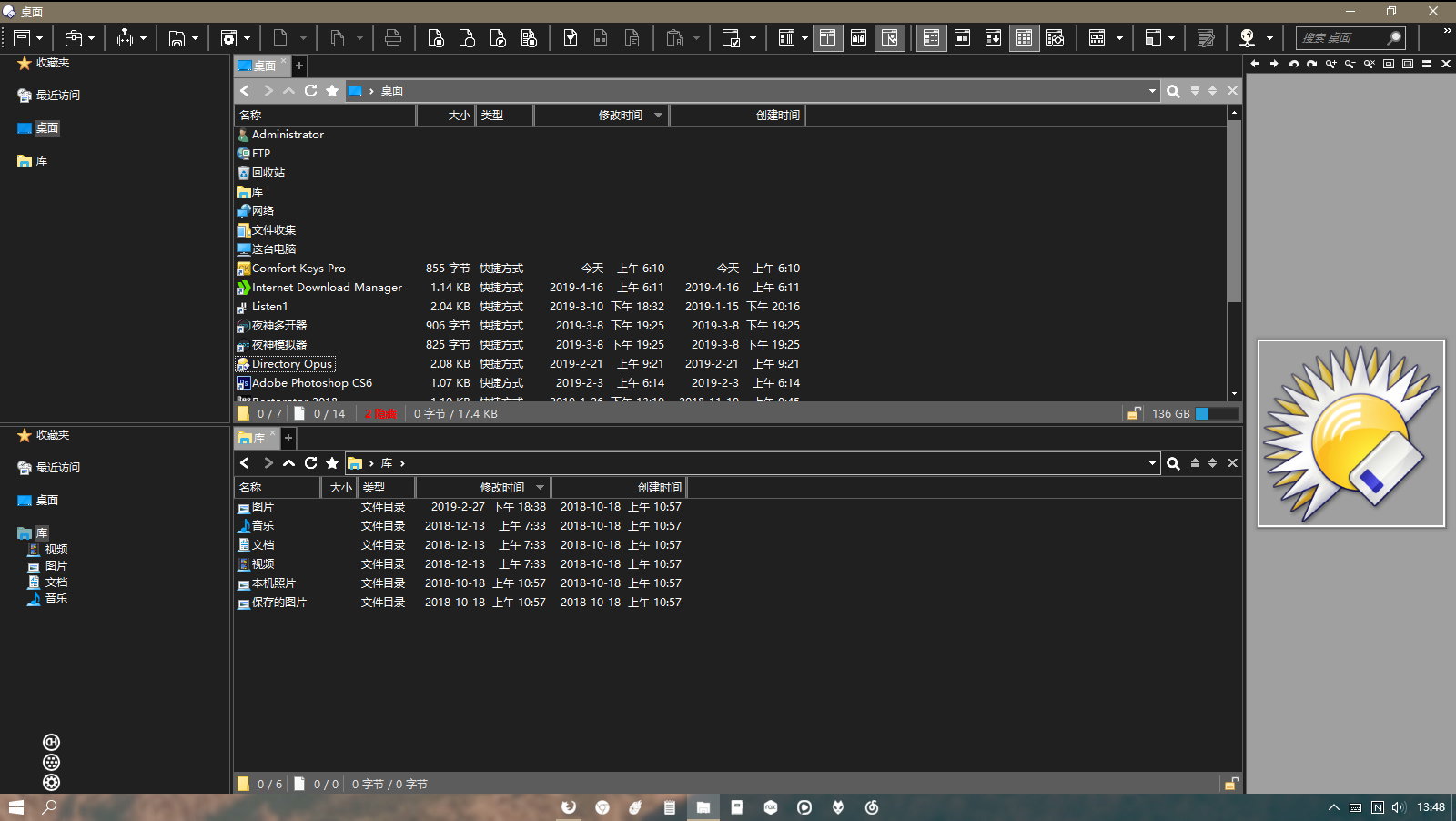Image resolution: width=1456 pixels, height=821 pixels.
Task: Click the red hidden-items count in the status bar
Action: 380,414
